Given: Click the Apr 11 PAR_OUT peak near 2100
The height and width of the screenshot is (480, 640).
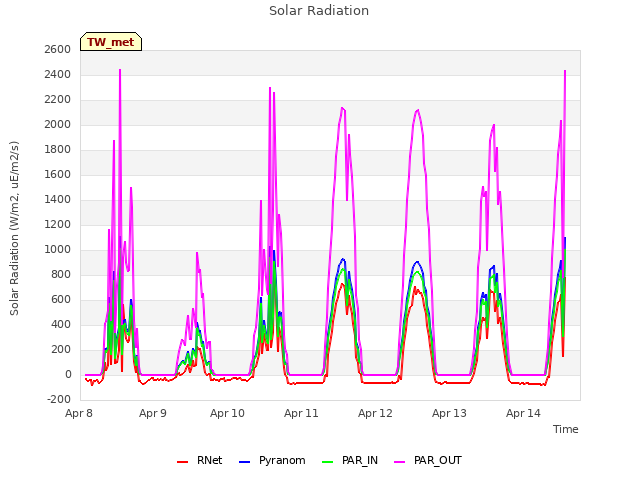Looking at the screenshot, I should click(342, 108).
